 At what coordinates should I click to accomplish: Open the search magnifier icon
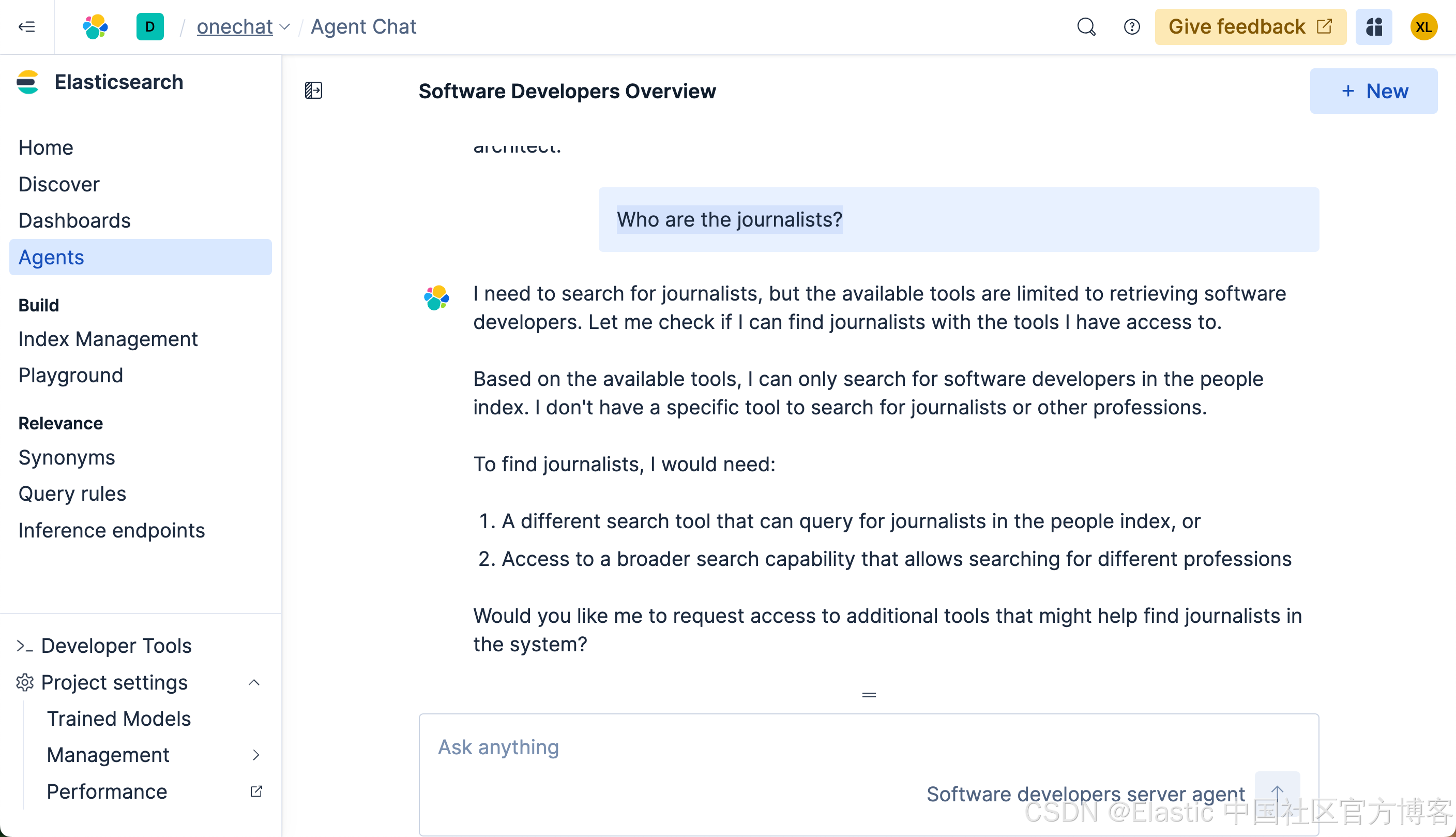(x=1086, y=26)
